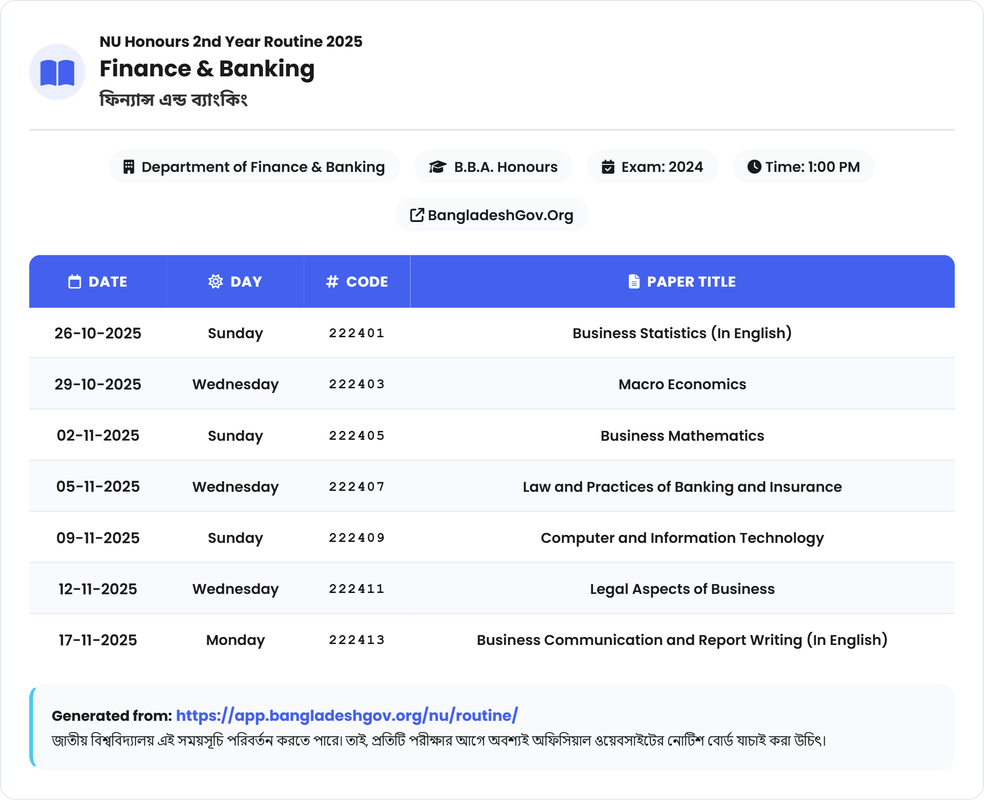The width and height of the screenshot is (984, 800).
Task: Click the graduation cap icon
Action: click(437, 167)
